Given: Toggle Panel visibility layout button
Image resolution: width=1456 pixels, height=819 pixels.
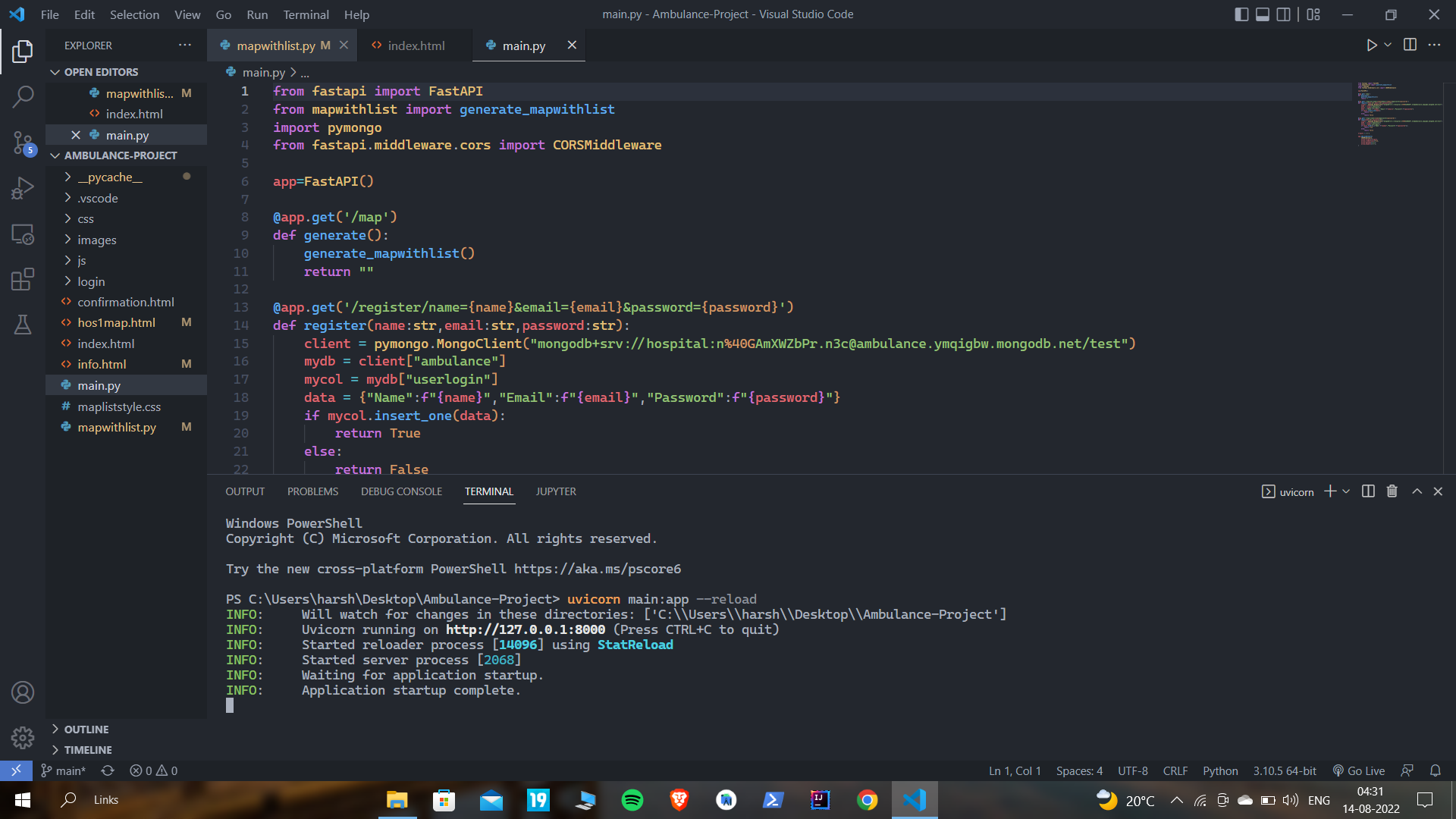Looking at the screenshot, I should pos(1263,14).
